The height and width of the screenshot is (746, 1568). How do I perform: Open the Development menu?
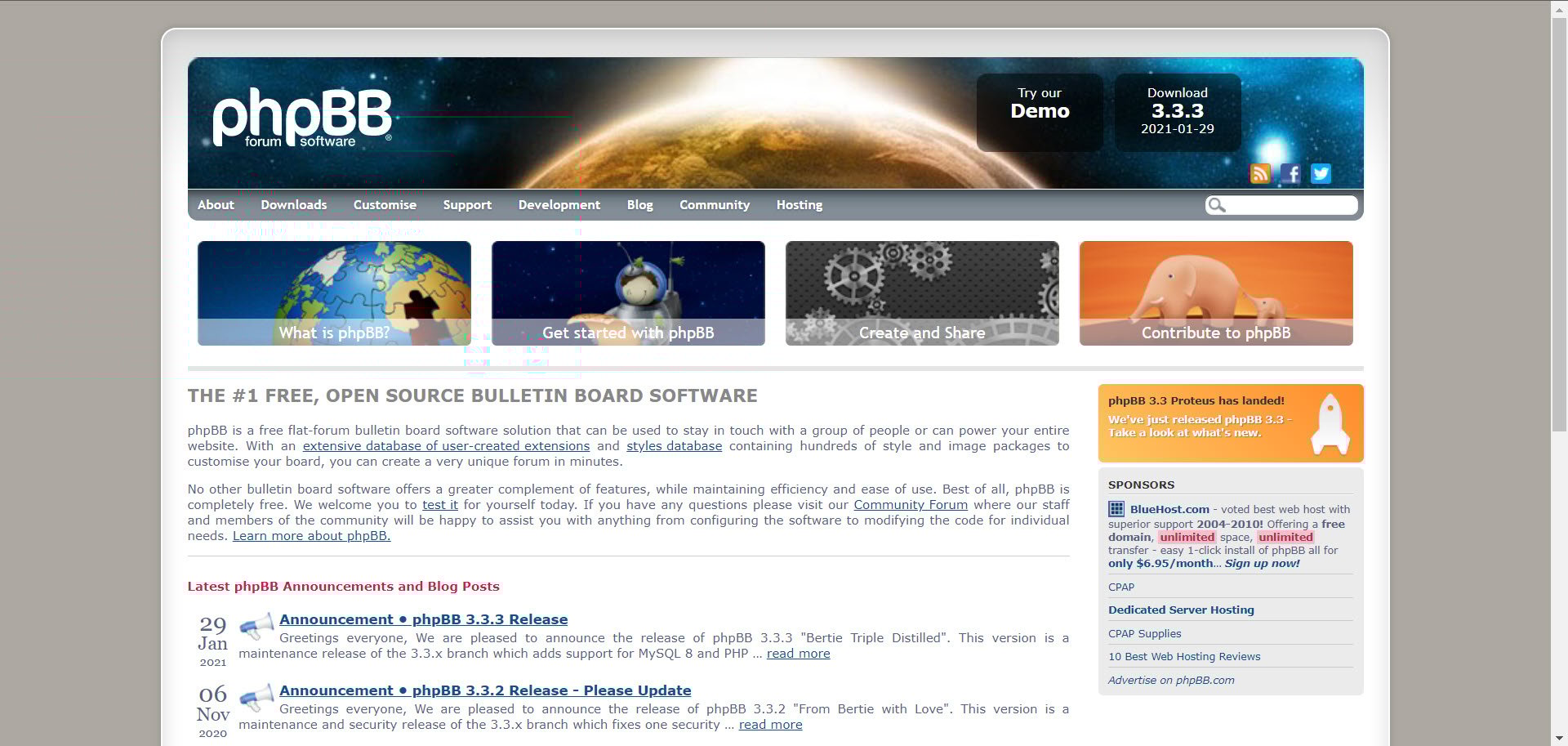559,205
